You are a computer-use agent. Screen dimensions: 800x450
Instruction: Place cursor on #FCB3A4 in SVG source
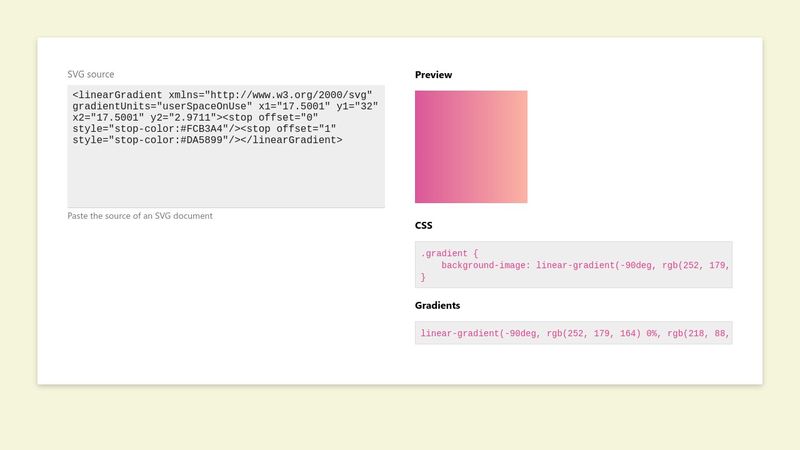coord(202,129)
